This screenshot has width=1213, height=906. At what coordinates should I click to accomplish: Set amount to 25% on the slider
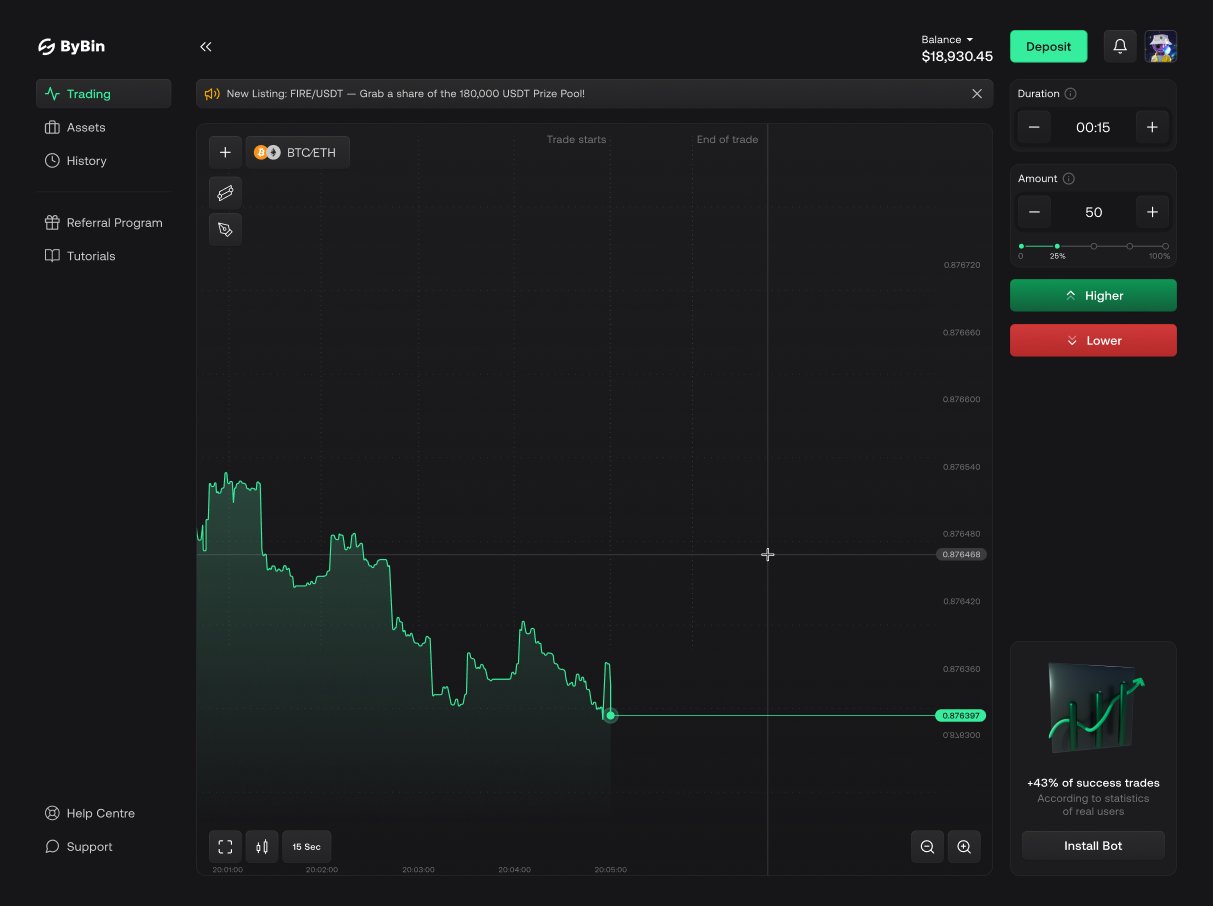click(1057, 246)
